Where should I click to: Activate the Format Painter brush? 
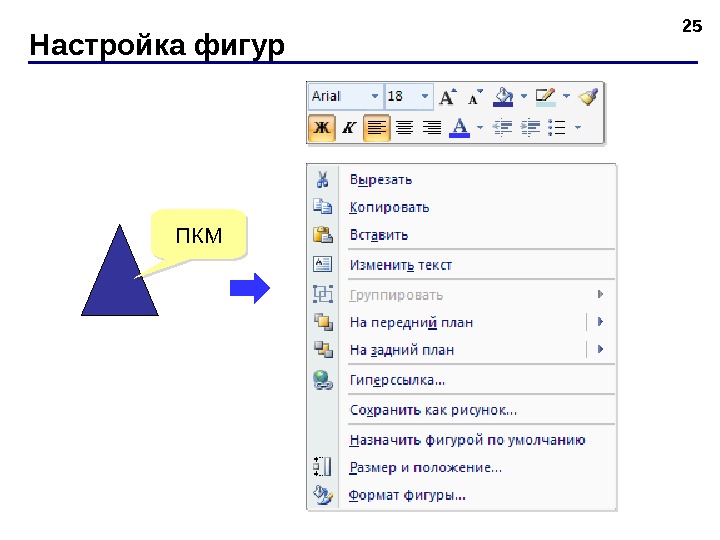coord(588,96)
